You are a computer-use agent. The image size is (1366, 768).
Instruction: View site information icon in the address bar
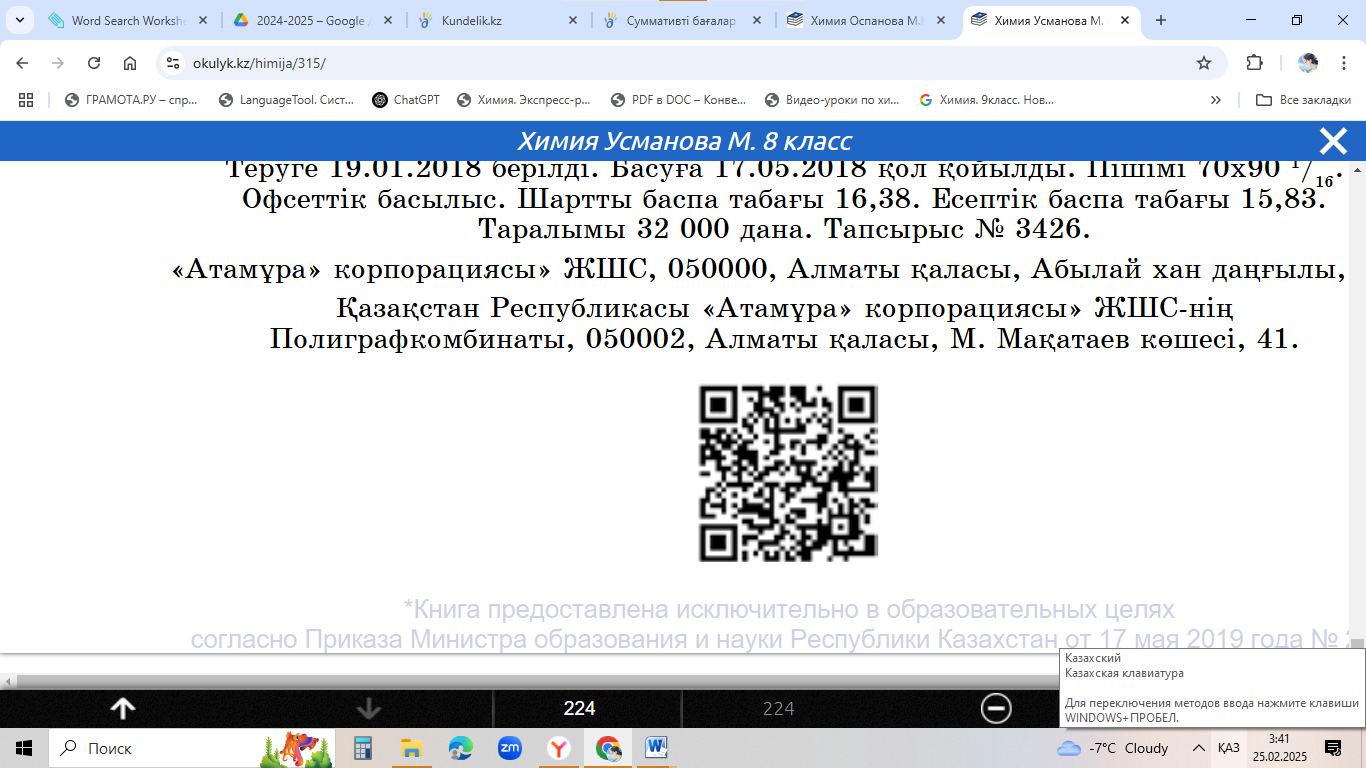[174, 63]
